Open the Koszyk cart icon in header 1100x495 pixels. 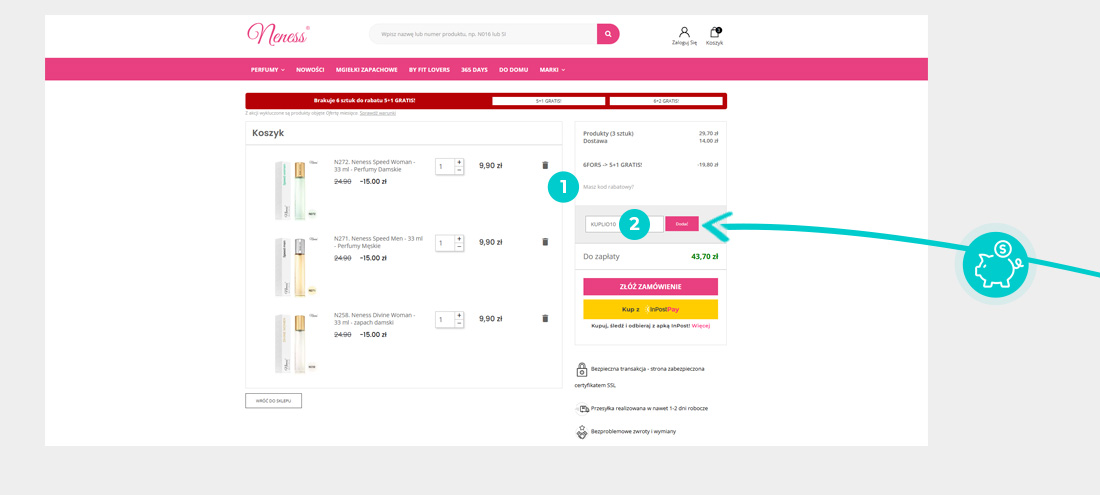point(714,36)
